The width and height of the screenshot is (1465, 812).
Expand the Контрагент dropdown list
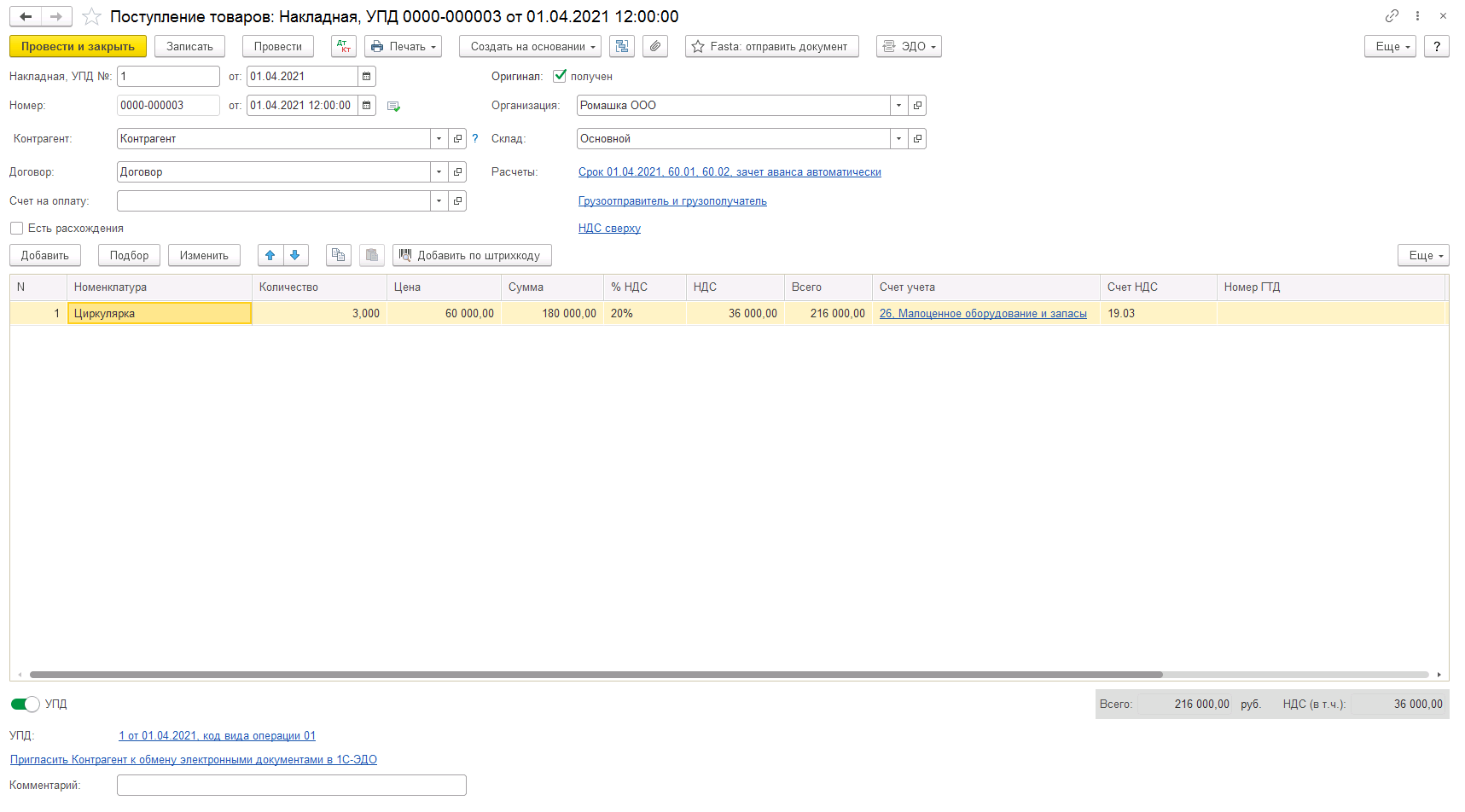pos(439,138)
